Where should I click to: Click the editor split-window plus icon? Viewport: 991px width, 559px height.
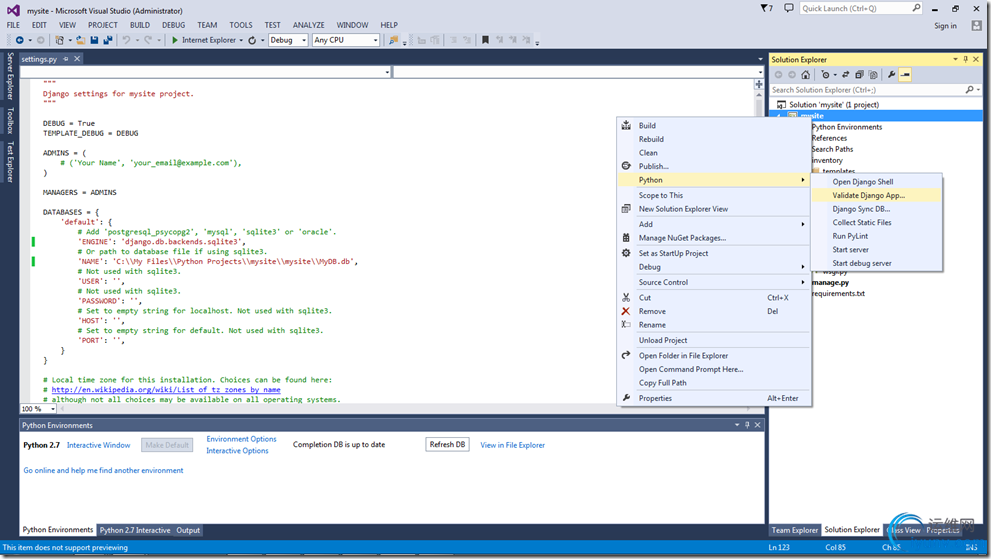pos(759,83)
